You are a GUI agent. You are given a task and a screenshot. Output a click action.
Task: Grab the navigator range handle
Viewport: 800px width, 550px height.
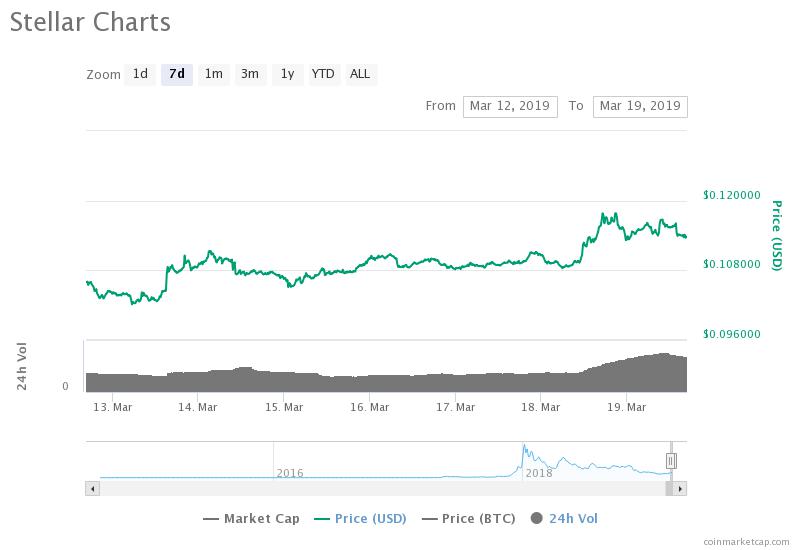click(x=671, y=461)
